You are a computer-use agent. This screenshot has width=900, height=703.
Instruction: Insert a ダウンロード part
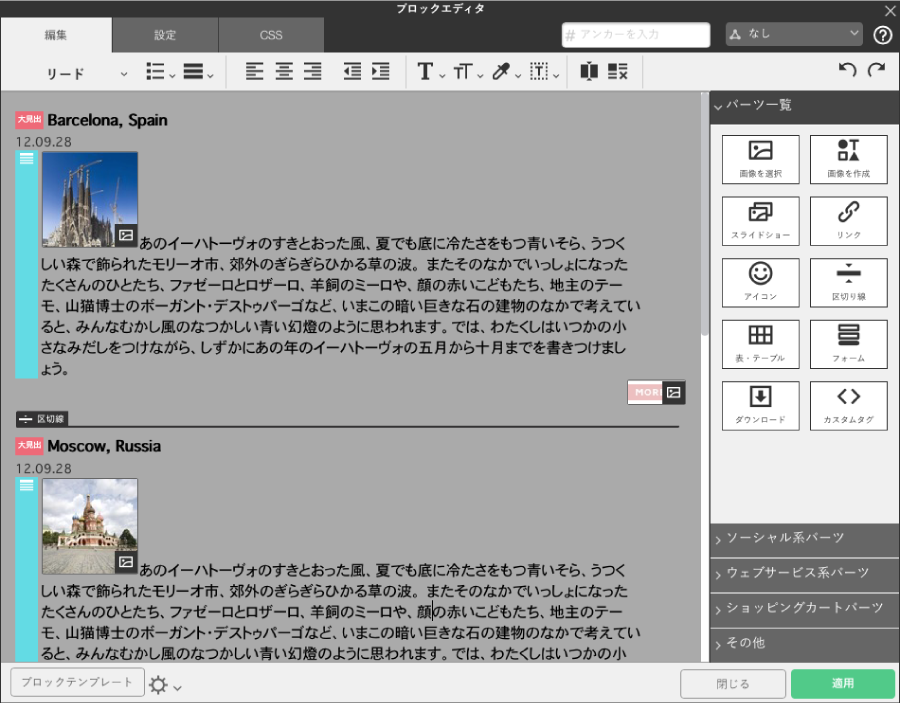coord(761,406)
